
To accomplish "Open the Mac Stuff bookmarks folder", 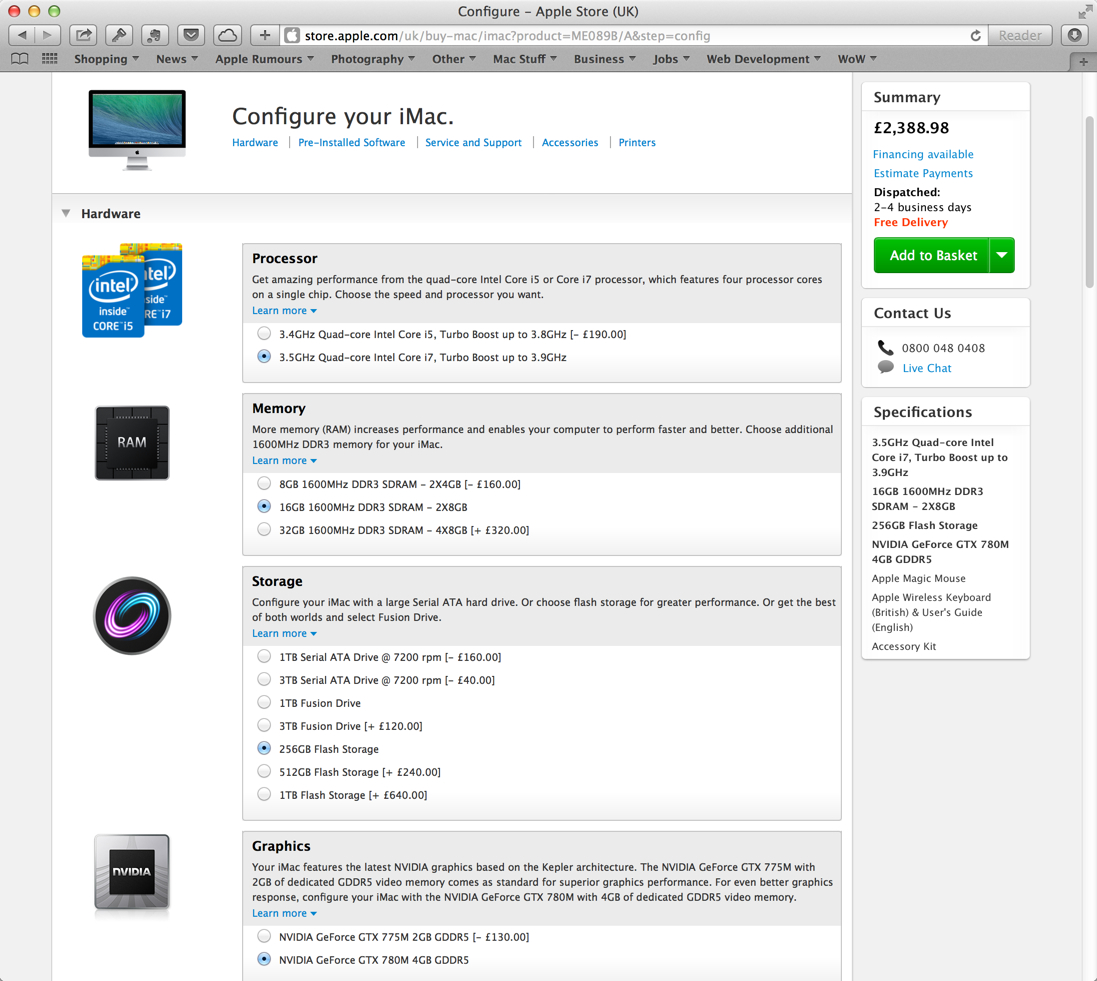I will (525, 59).
